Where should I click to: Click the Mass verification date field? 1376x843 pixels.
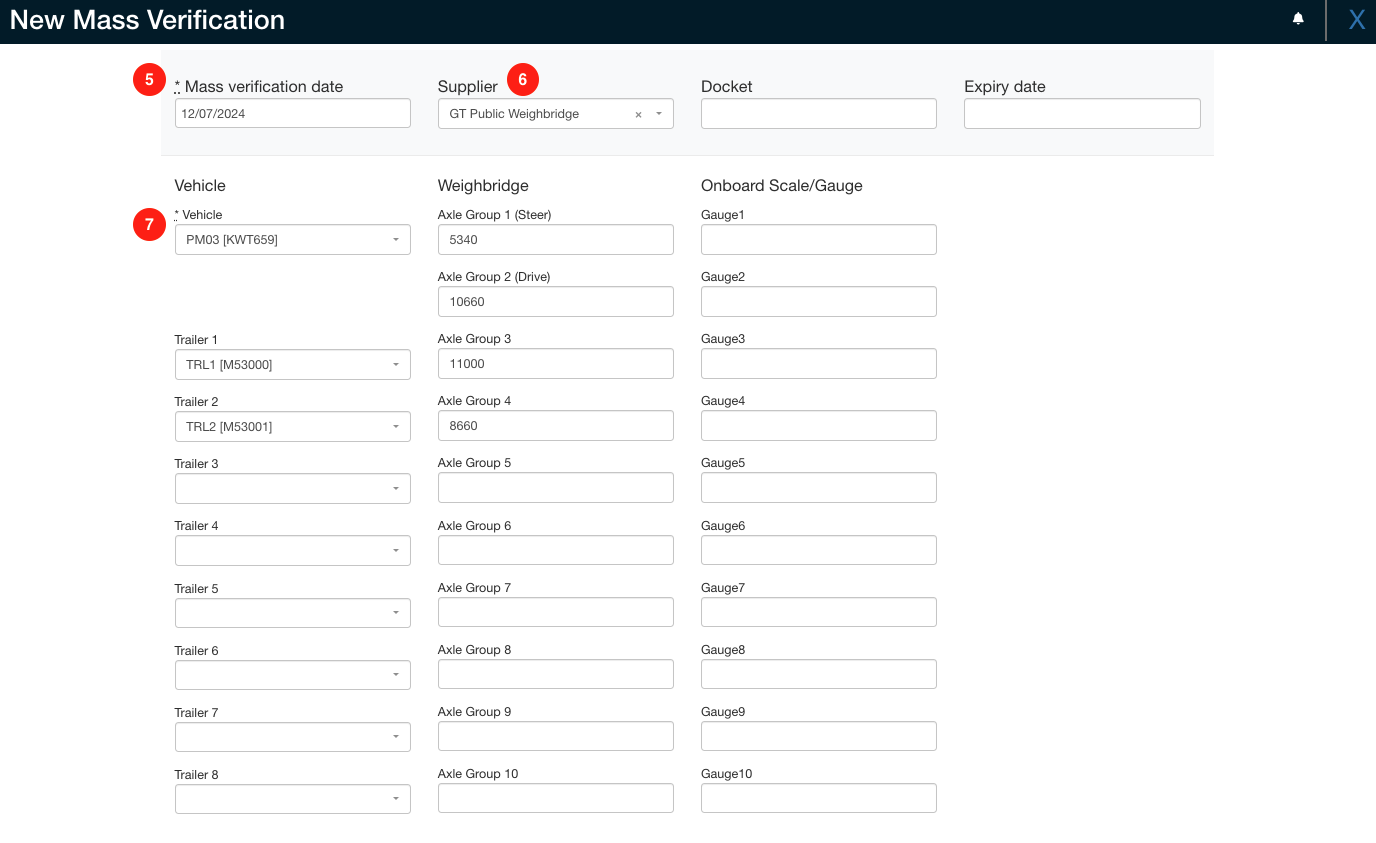pyautogui.click(x=292, y=113)
